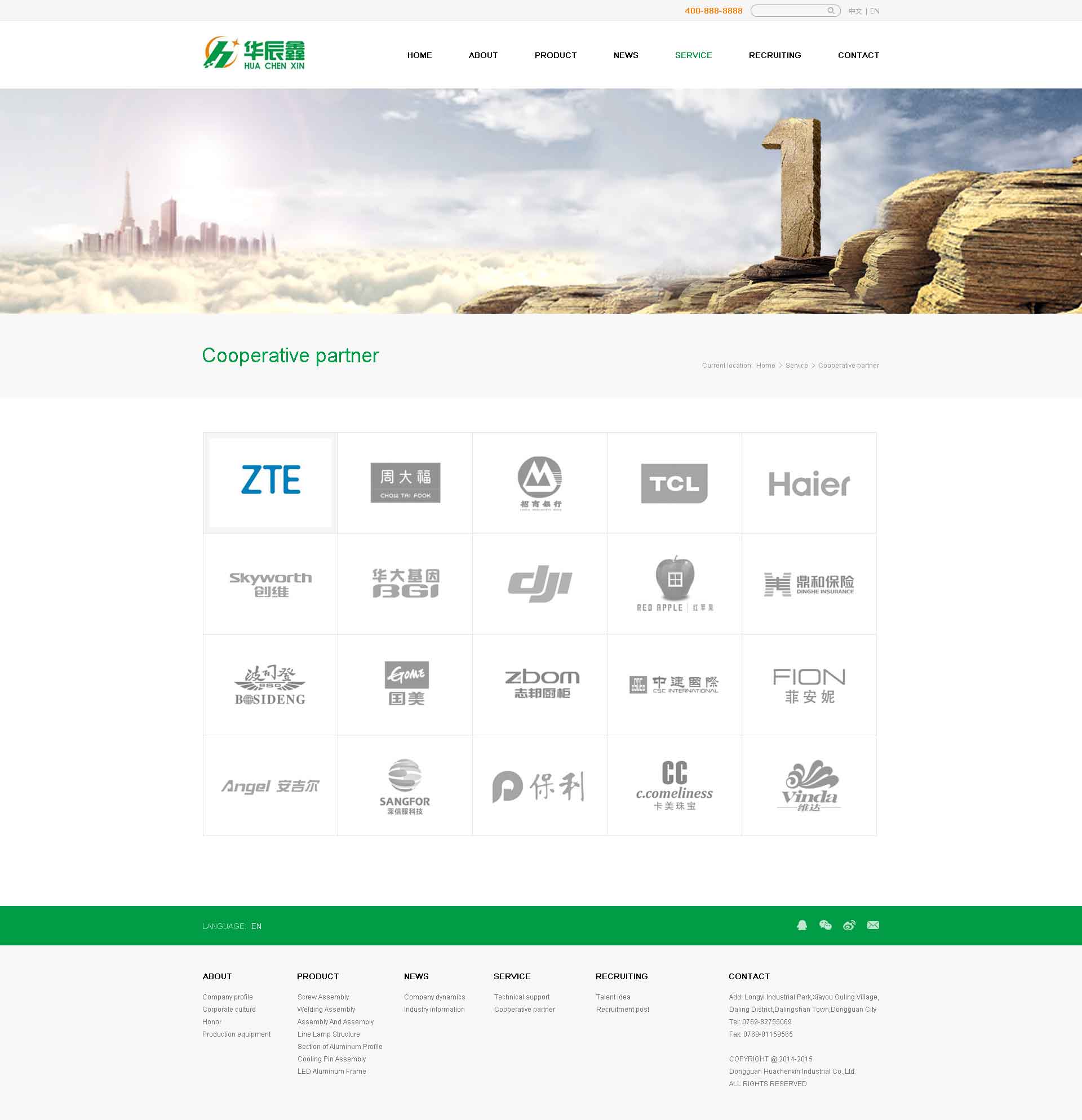
Task: Open Line Lamp Structure footer link
Action: [328, 1034]
